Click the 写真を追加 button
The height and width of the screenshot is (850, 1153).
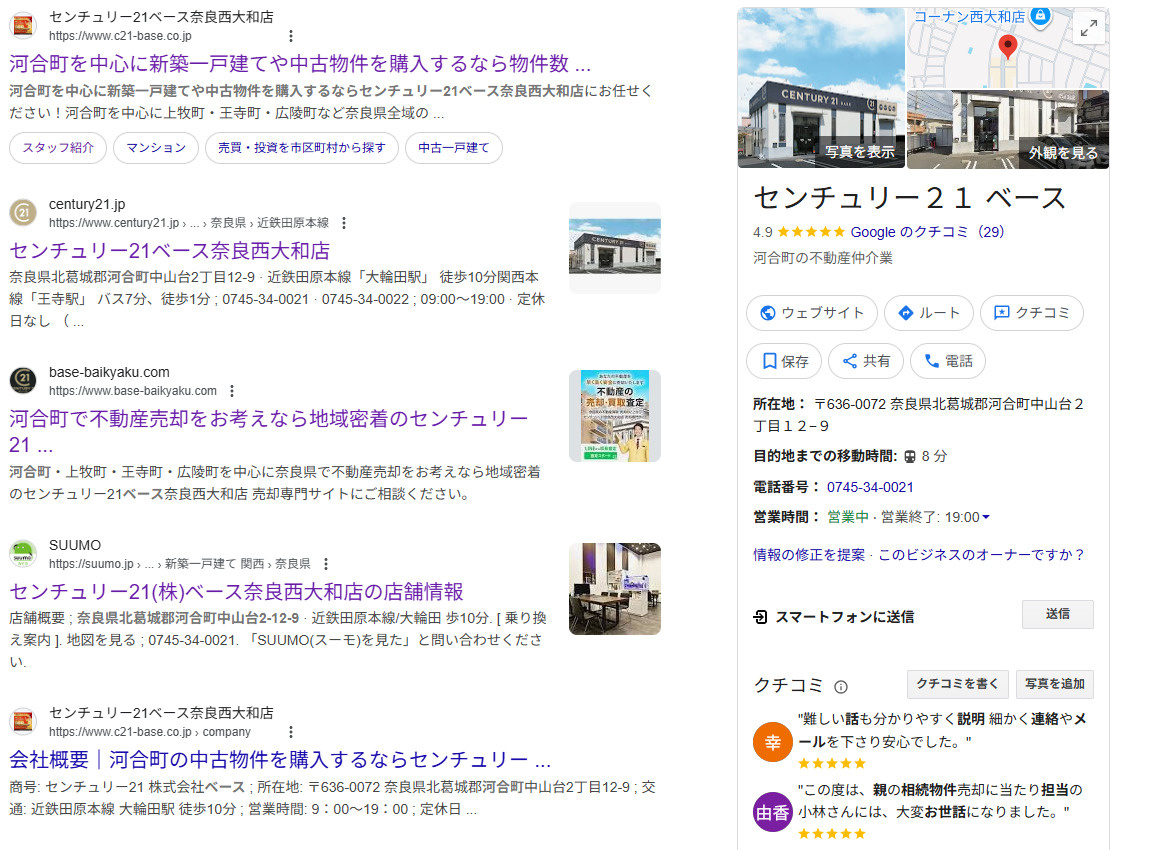1054,684
